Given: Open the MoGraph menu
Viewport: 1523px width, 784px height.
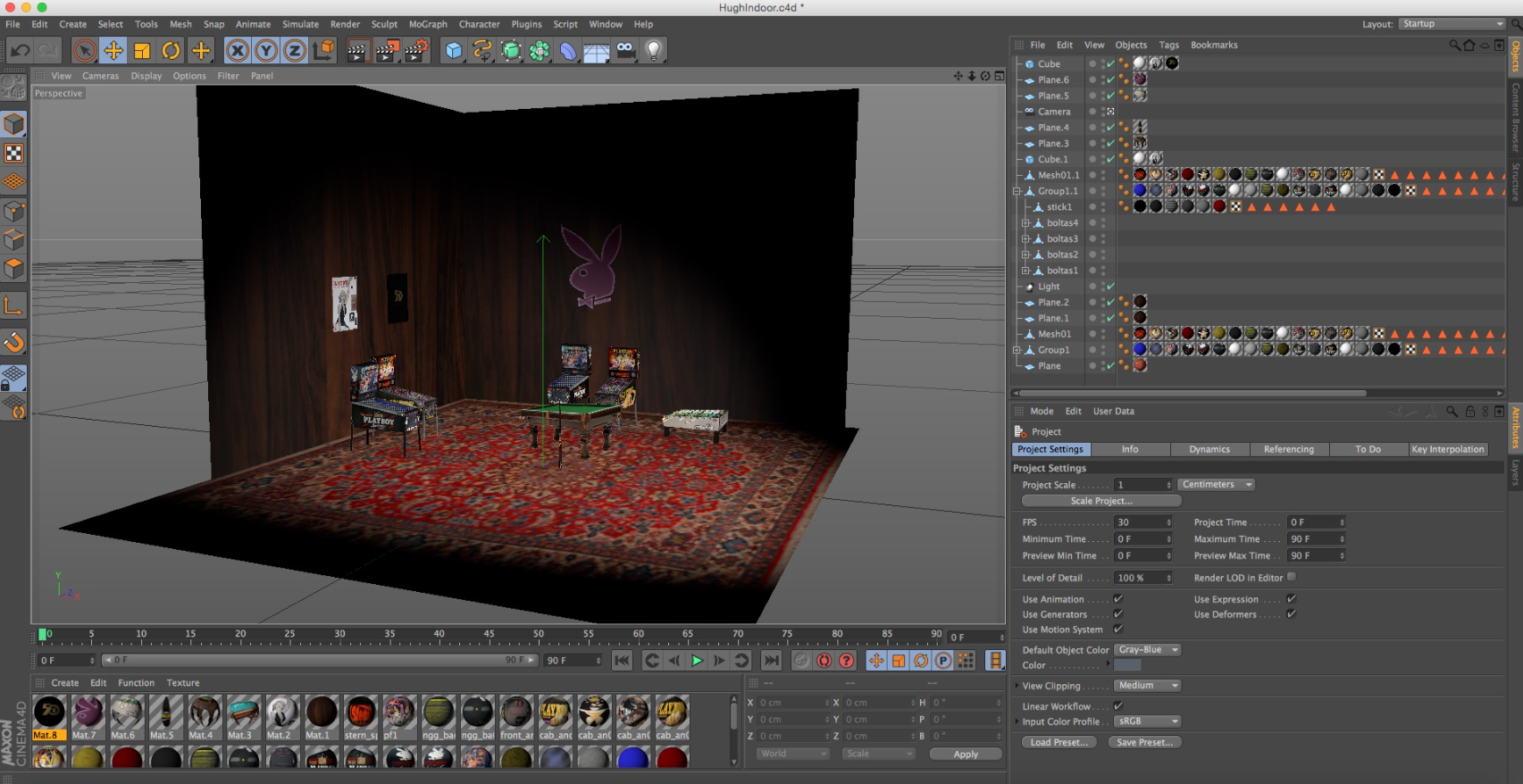Looking at the screenshot, I should pyautogui.click(x=428, y=24).
